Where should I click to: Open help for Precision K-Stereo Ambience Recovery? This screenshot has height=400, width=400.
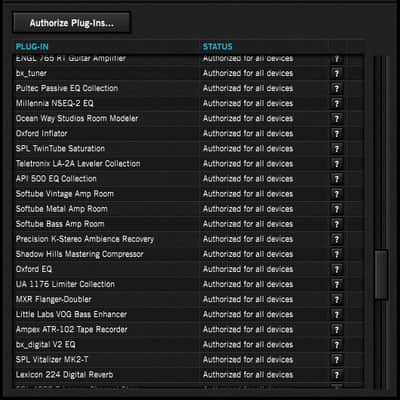337,239
